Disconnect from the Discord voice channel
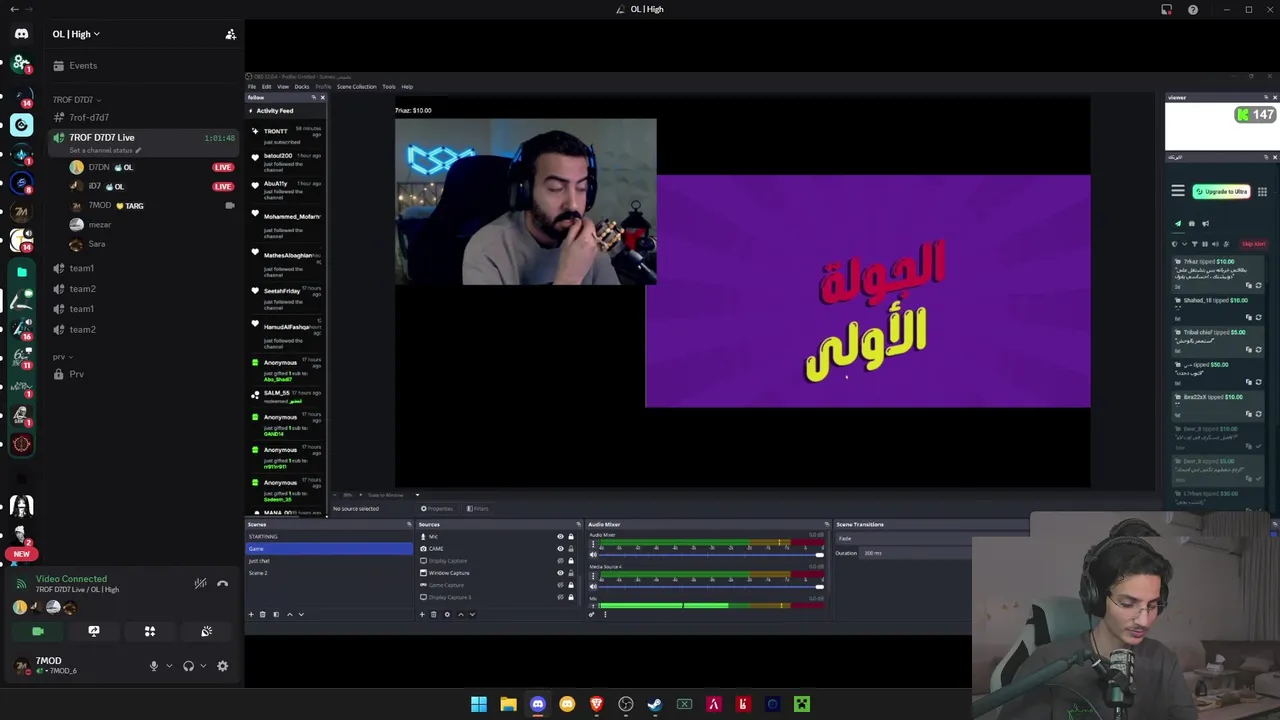This screenshot has width=1280, height=720. click(223, 584)
